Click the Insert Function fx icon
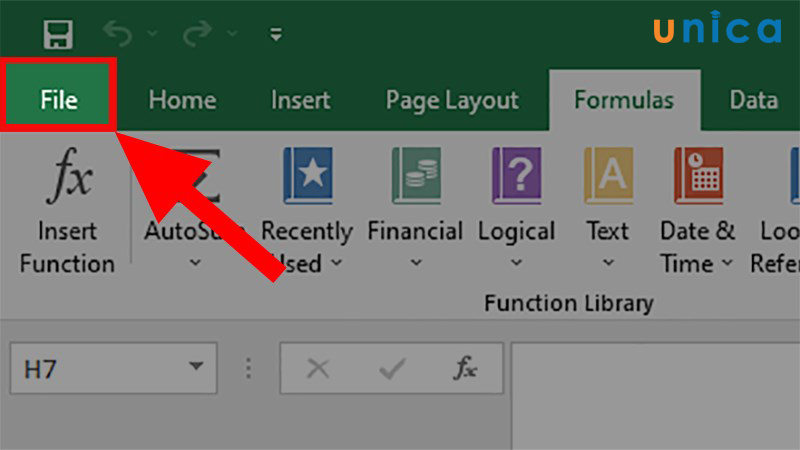 pyautogui.click(x=69, y=176)
